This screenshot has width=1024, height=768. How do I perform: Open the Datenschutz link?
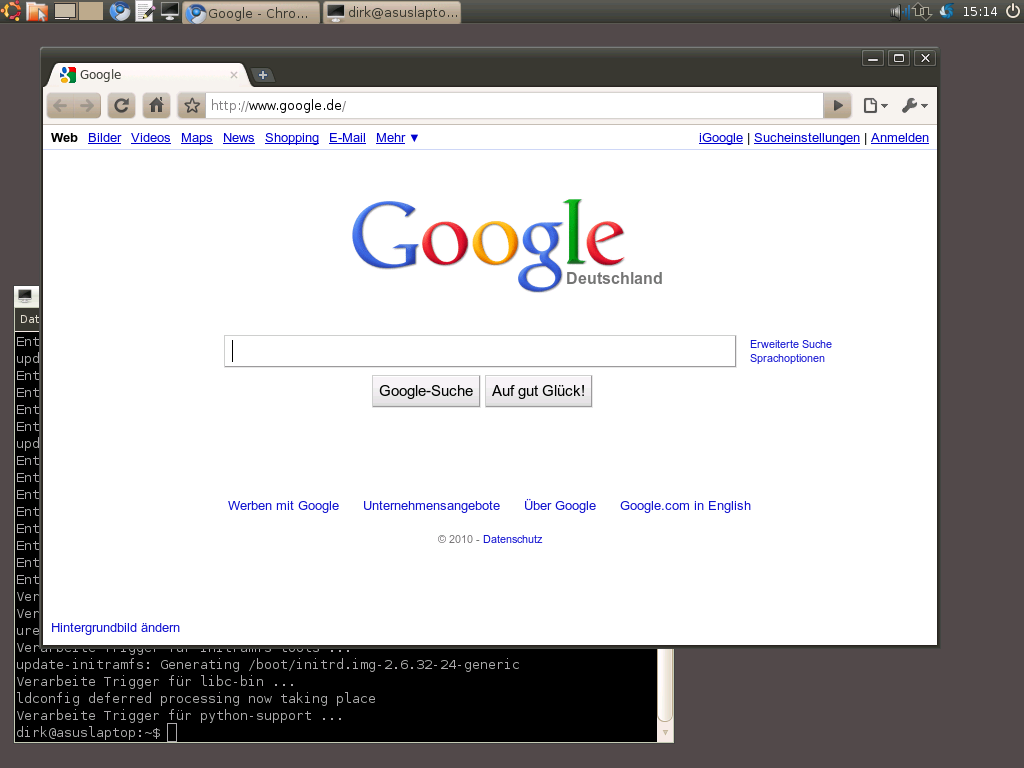[x=513, y=539]
